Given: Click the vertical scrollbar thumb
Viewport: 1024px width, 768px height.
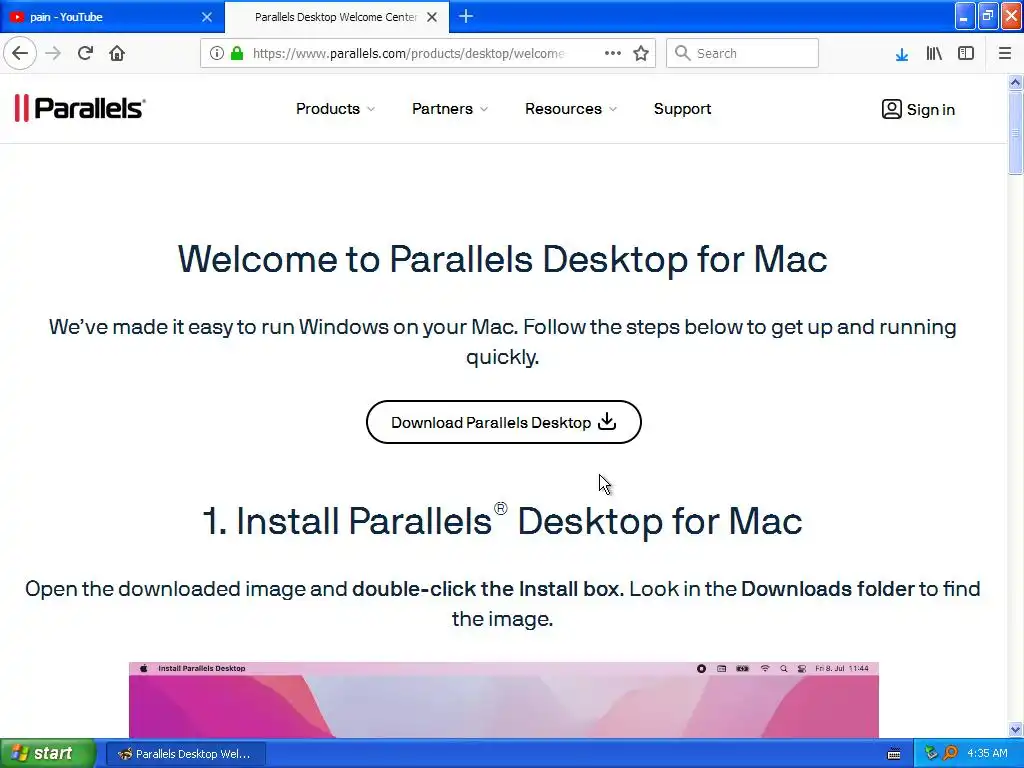Looking at the screenshot, I should point(1015,133).
